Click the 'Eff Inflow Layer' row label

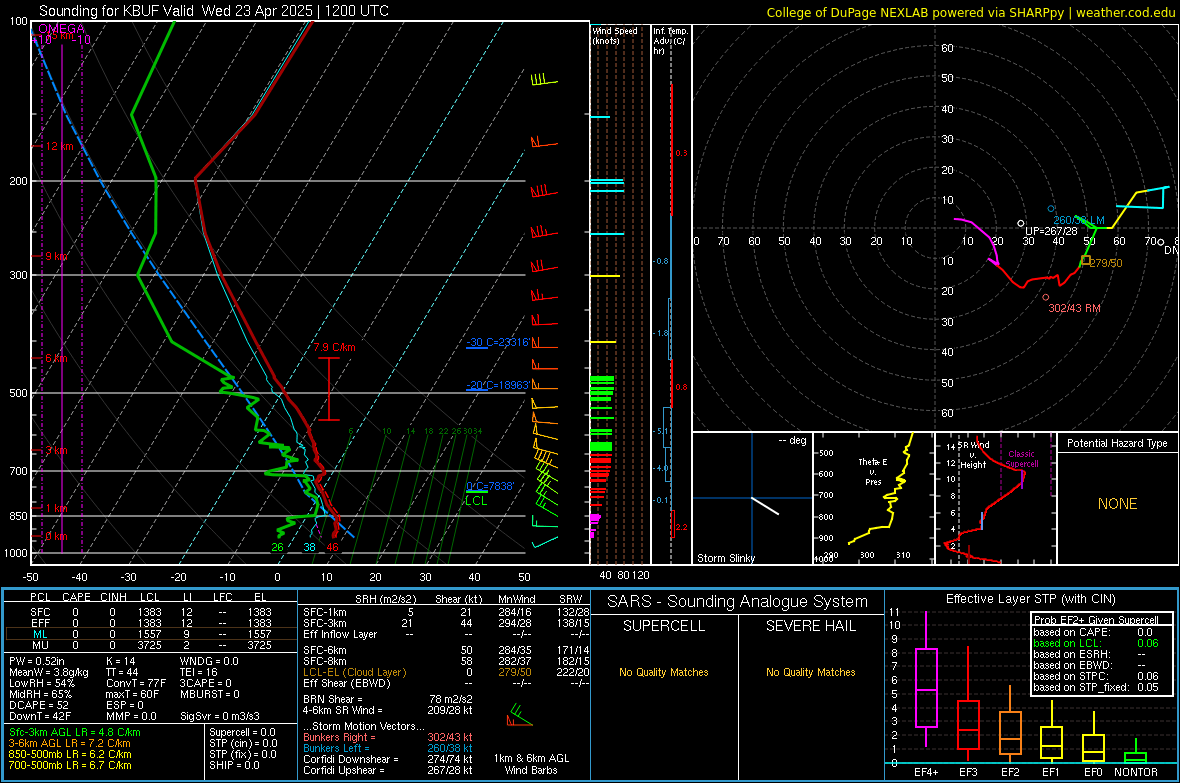pyautogui.click(x=339, y=634)
